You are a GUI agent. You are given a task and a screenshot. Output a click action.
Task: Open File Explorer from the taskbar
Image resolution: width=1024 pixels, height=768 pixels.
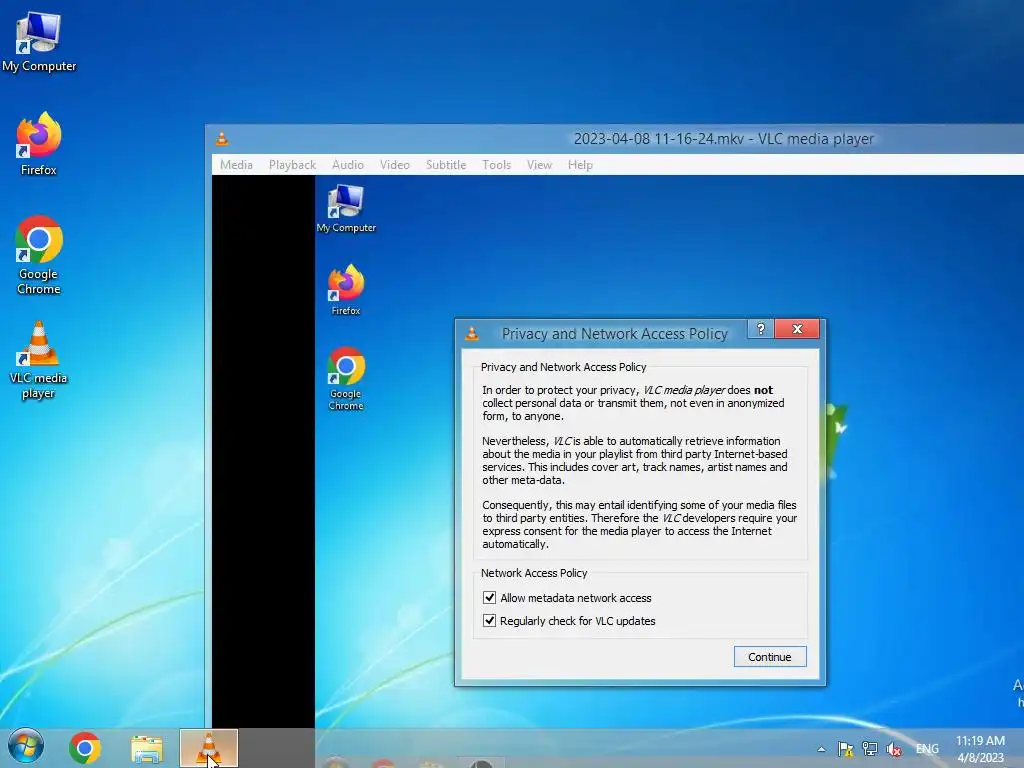147,749
